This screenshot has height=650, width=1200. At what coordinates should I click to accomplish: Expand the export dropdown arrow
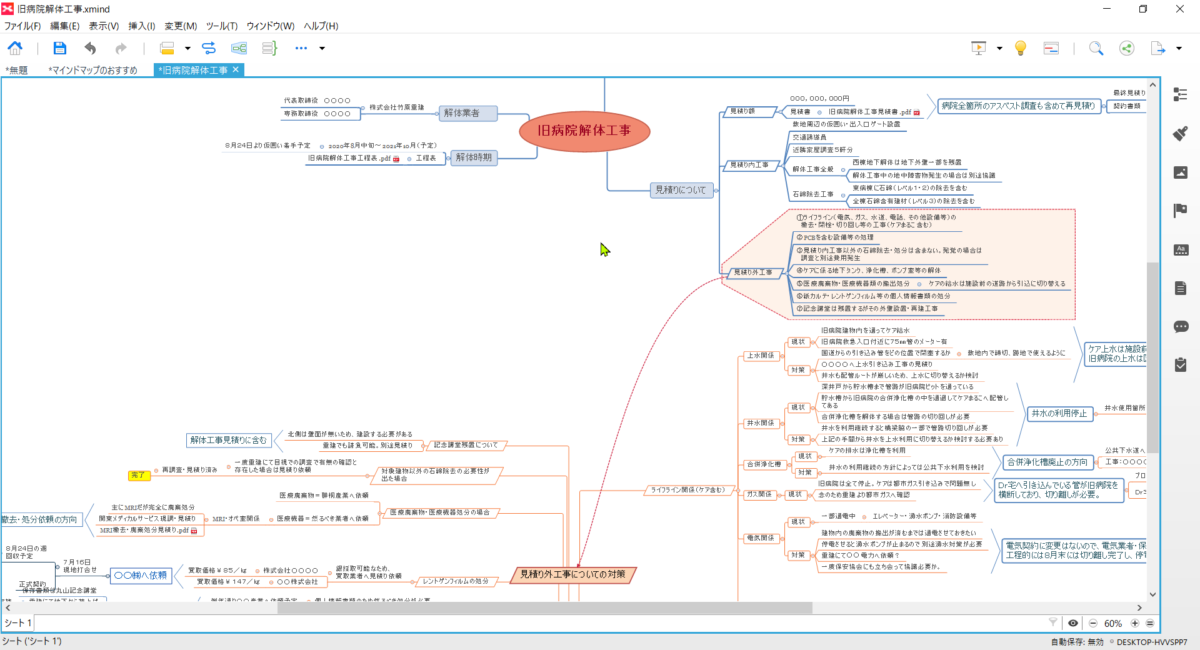[1177, 48]
